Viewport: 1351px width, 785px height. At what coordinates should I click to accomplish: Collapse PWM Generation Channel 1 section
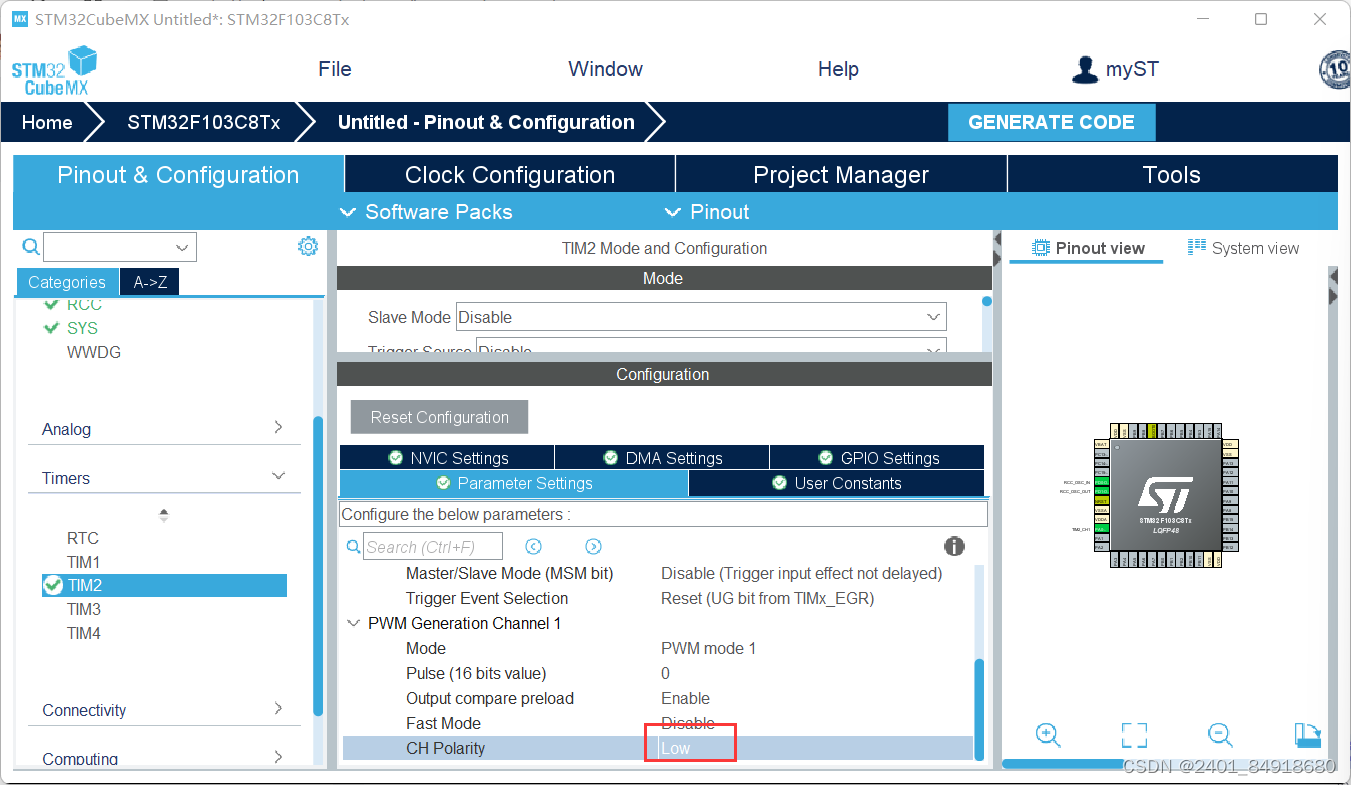pos(353,623)
